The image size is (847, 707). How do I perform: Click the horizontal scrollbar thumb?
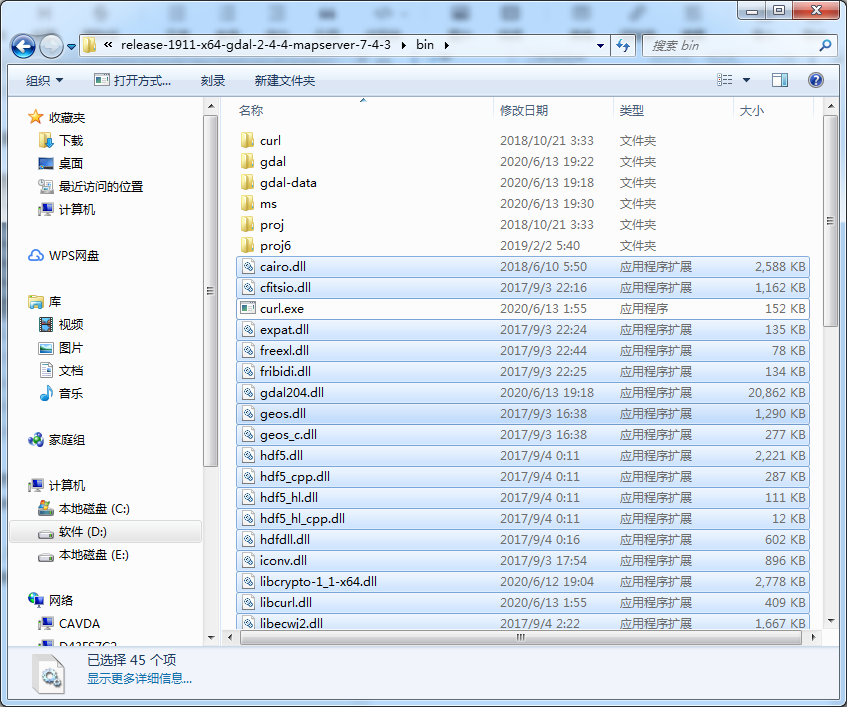[521, 637]
